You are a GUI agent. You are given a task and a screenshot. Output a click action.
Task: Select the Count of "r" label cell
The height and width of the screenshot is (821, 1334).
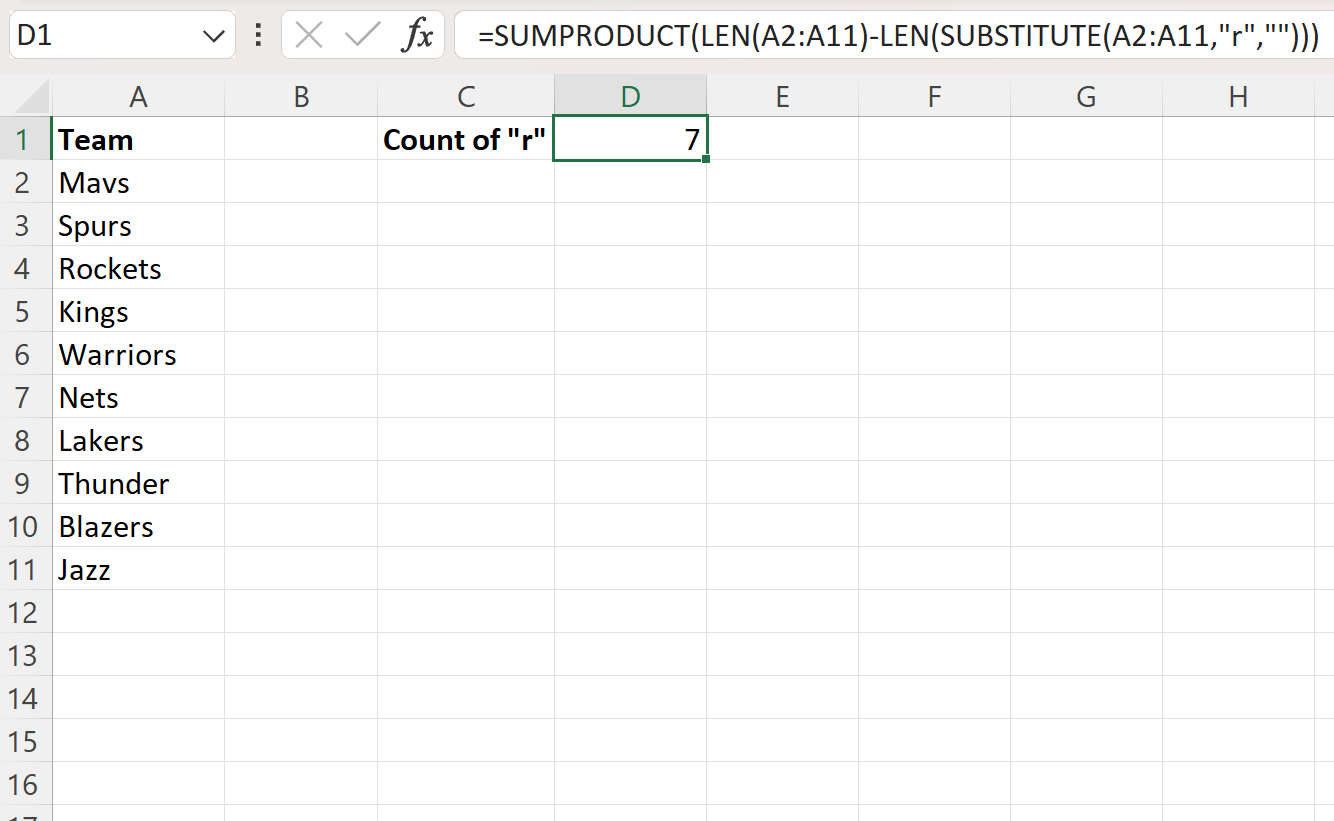[x=466, y=139]
